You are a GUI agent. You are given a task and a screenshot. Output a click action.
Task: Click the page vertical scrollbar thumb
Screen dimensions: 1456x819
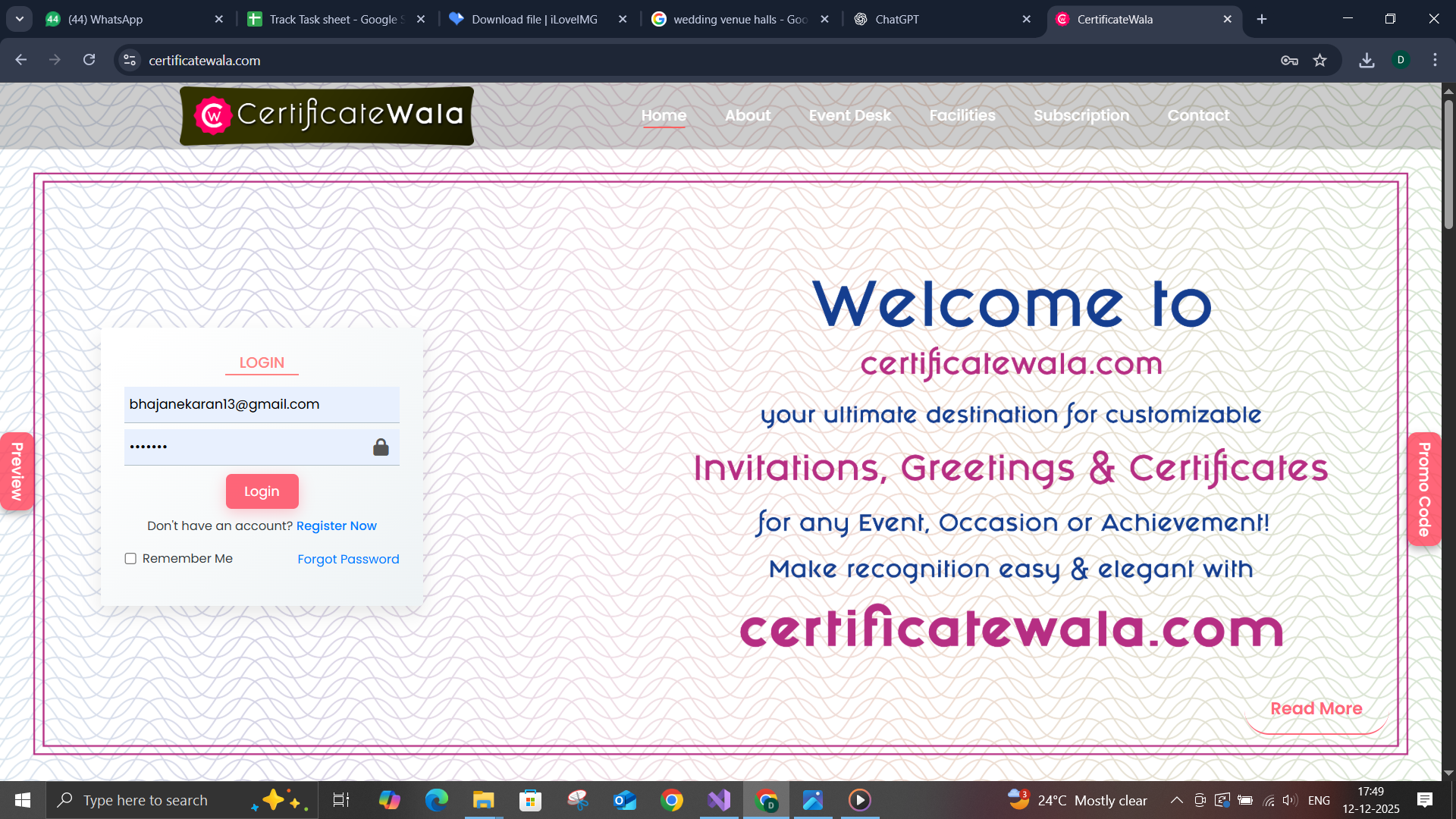coord(1448,163)
